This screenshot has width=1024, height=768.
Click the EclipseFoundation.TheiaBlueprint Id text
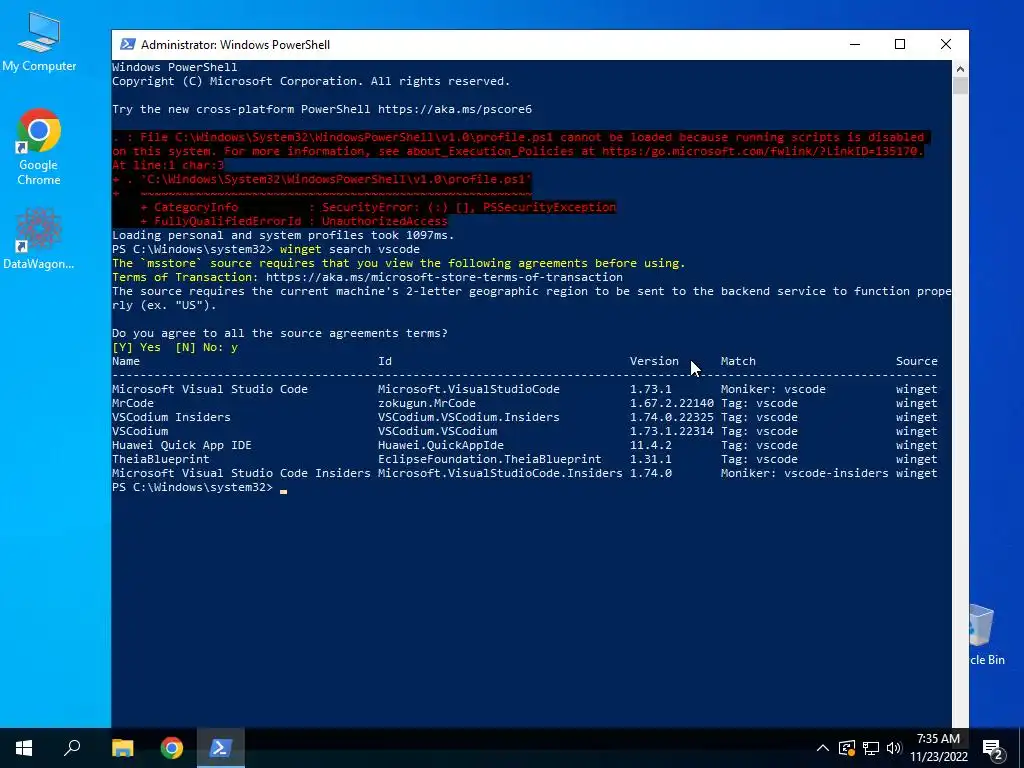489,459
